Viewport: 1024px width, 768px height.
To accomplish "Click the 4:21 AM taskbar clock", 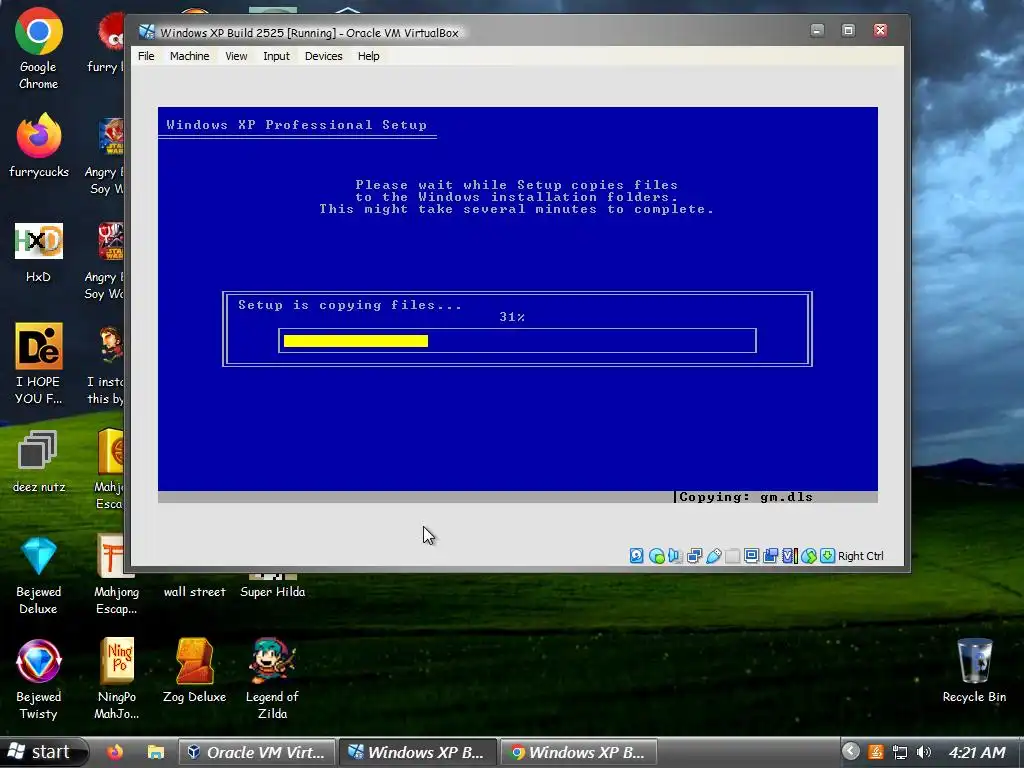I will [x=977, y=752].
